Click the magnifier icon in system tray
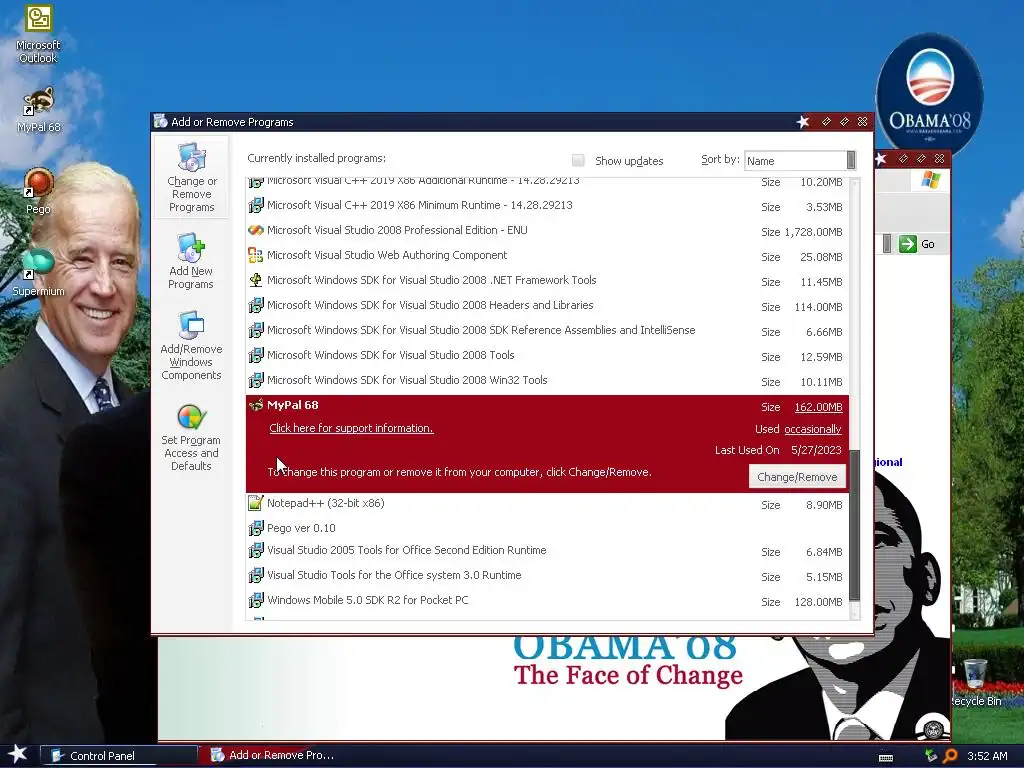The width and height of the screenshot is (1024, 768). (950, 756)
